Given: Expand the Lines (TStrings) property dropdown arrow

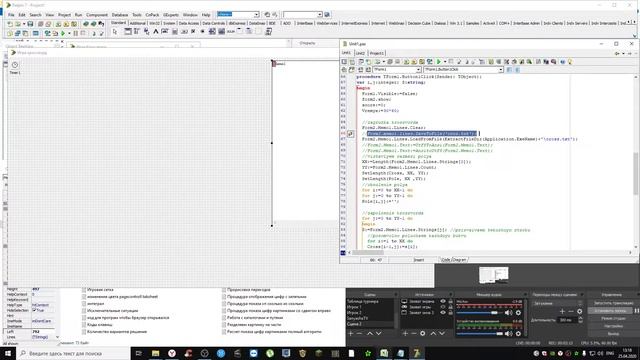Looking at the screenshot, I should [x=57, y=337].
